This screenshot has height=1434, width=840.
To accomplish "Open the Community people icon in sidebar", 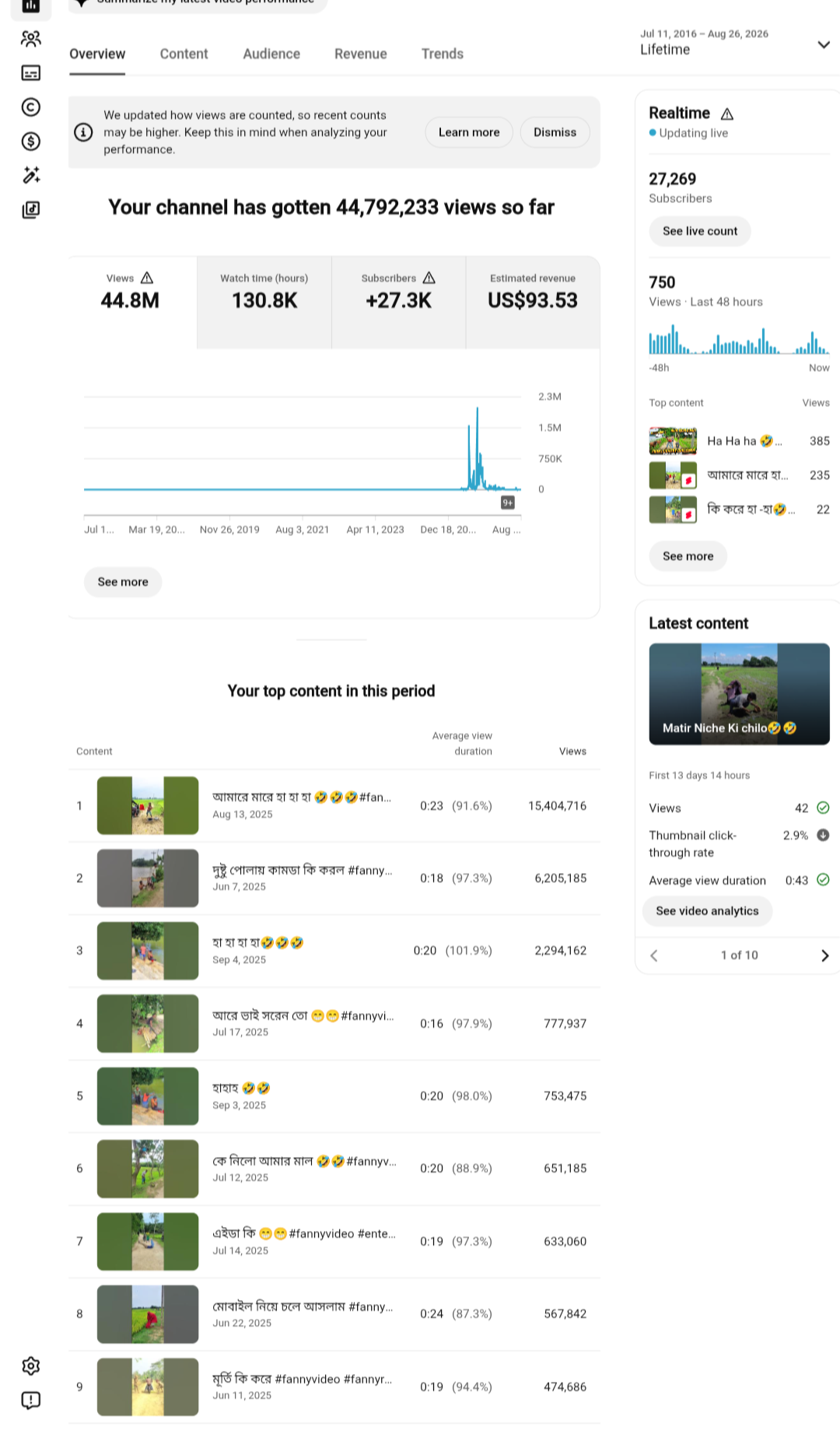I will point(31,38).
